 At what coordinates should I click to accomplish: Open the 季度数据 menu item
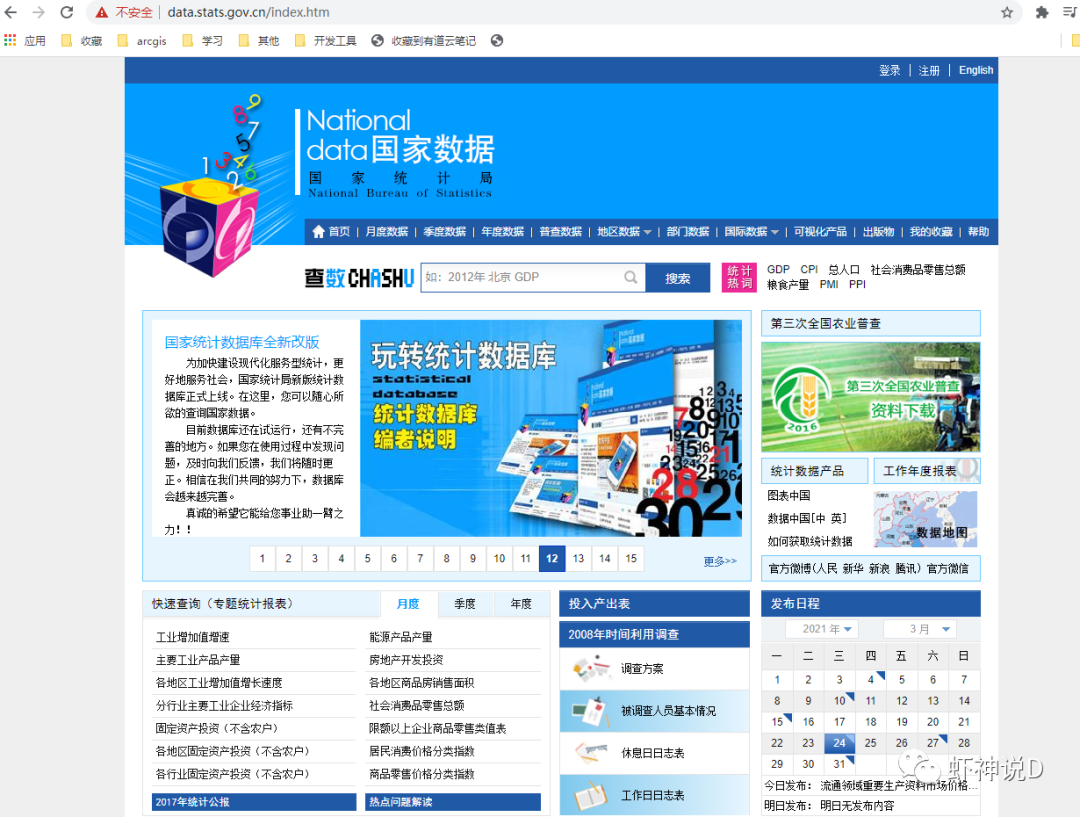coord(444,231)
